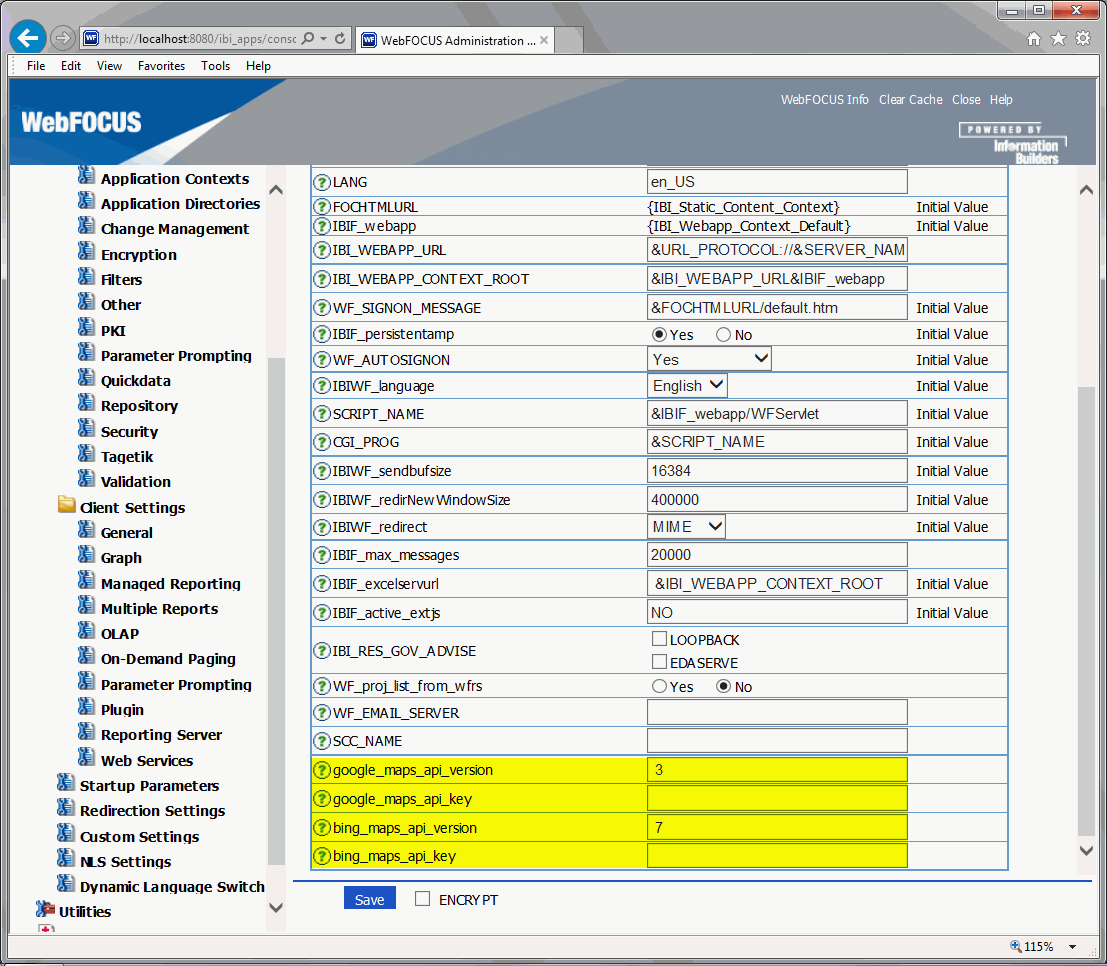Click the WF_EMAIL_SERVER input field
The image size is (1107, 966).
(x=777, y=712)
